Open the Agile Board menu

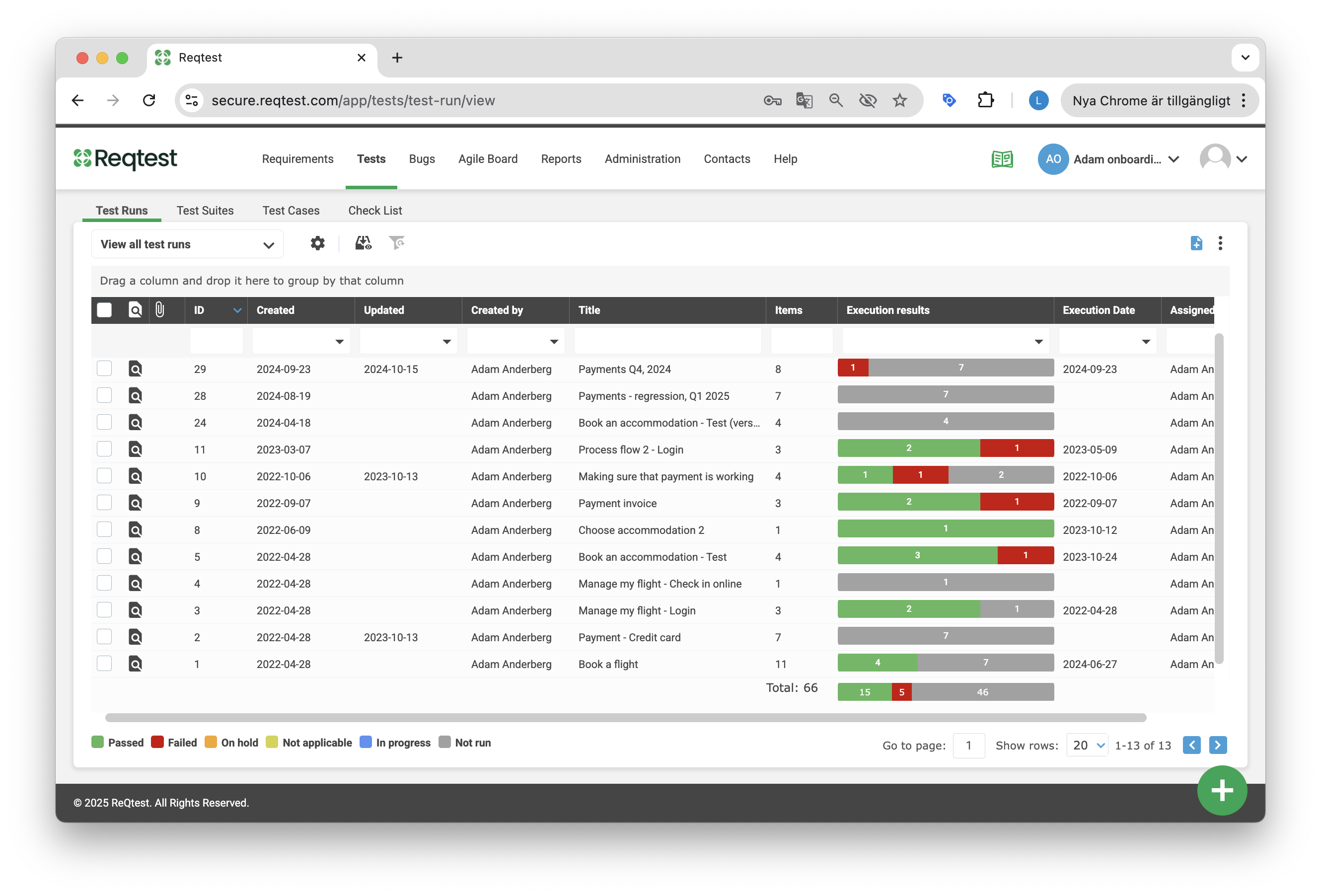[488, 159]
